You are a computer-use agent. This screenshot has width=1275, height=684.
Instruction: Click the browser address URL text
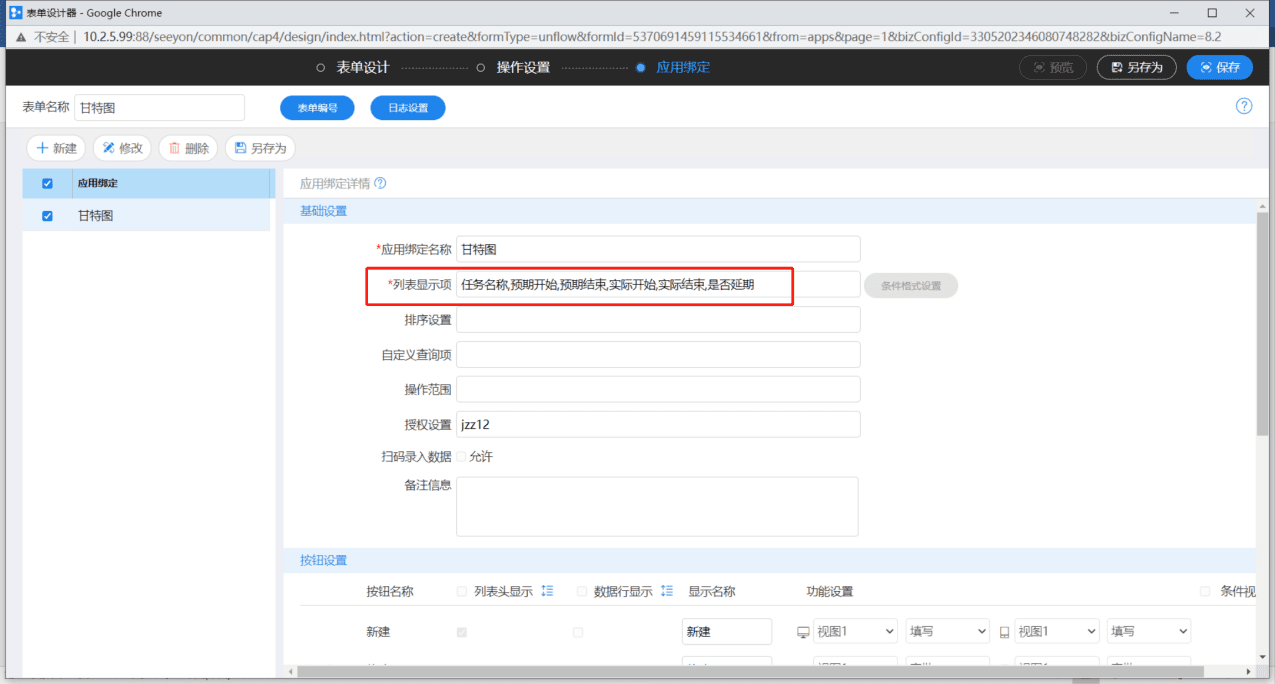[x=652, y=36]
